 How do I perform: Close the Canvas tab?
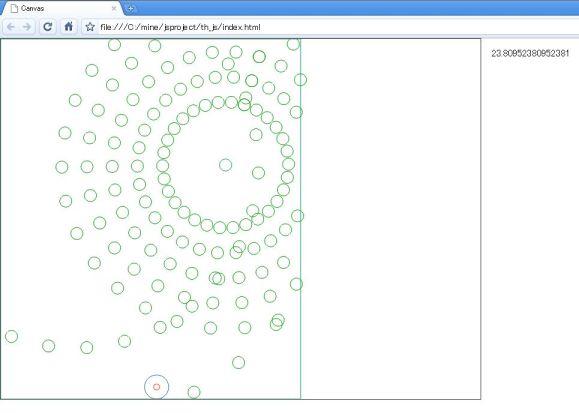pyautogui.click(x=114, y=8)
